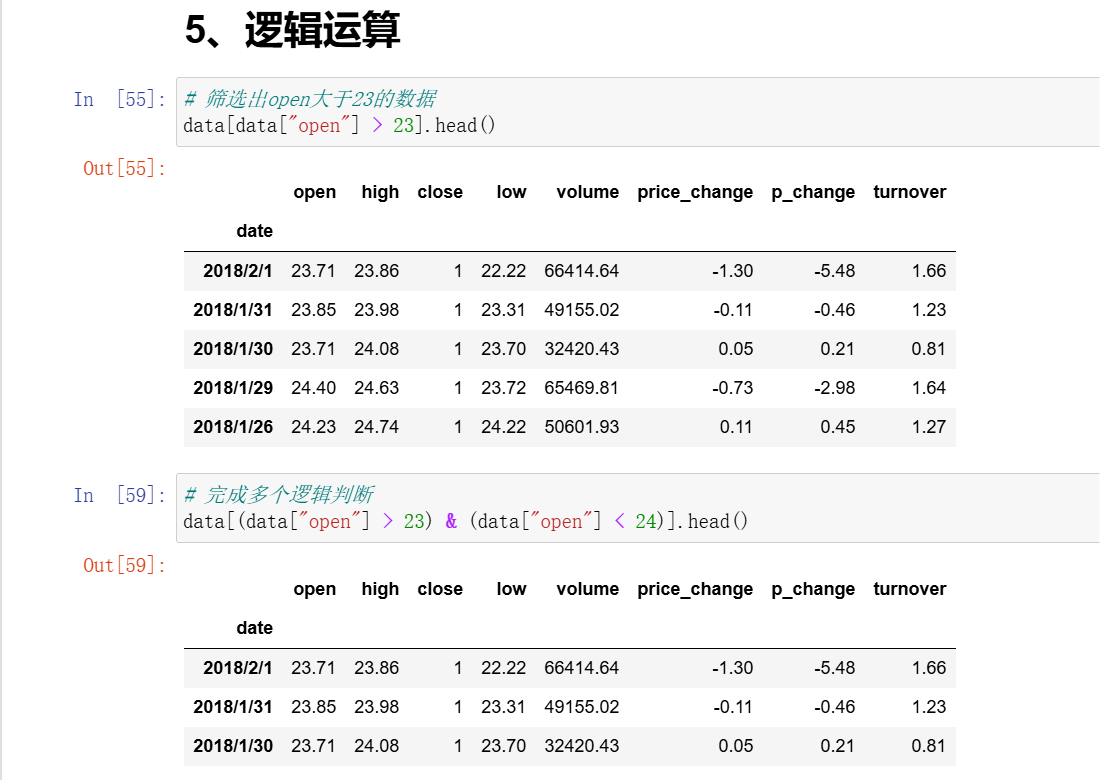Click row label 2018/2/1 in Out[59] table

(x=238, y=668)
